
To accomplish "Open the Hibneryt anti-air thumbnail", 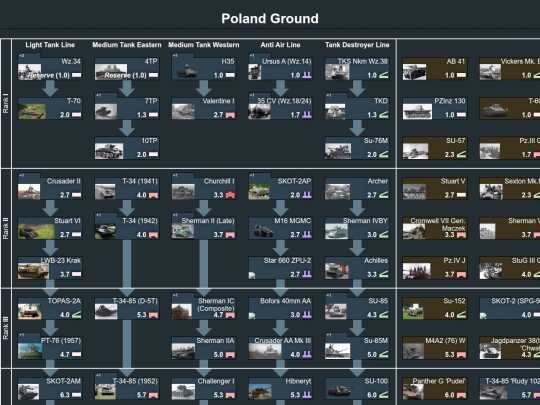I will point(260,392).
